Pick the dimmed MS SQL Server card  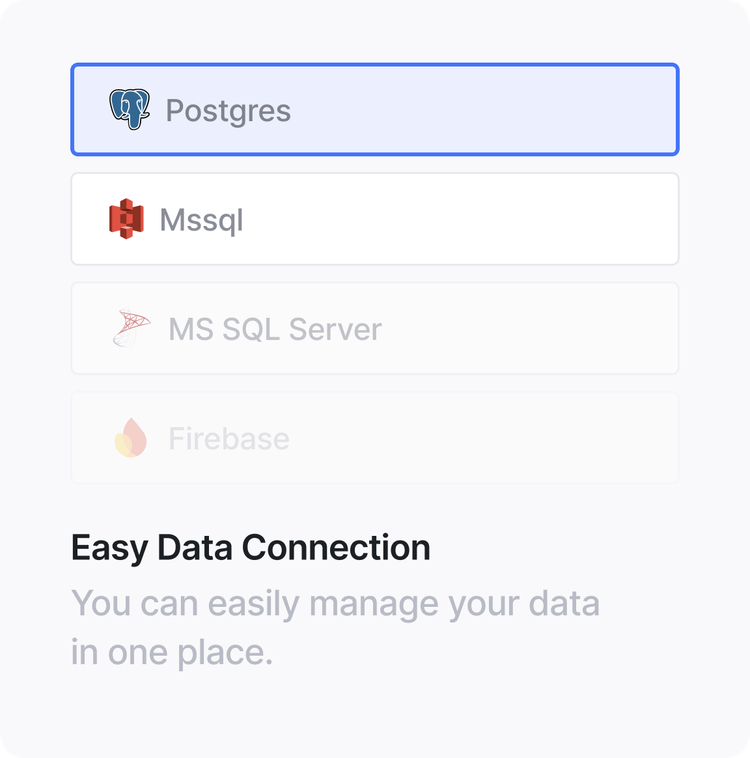[x=375, y=328]
